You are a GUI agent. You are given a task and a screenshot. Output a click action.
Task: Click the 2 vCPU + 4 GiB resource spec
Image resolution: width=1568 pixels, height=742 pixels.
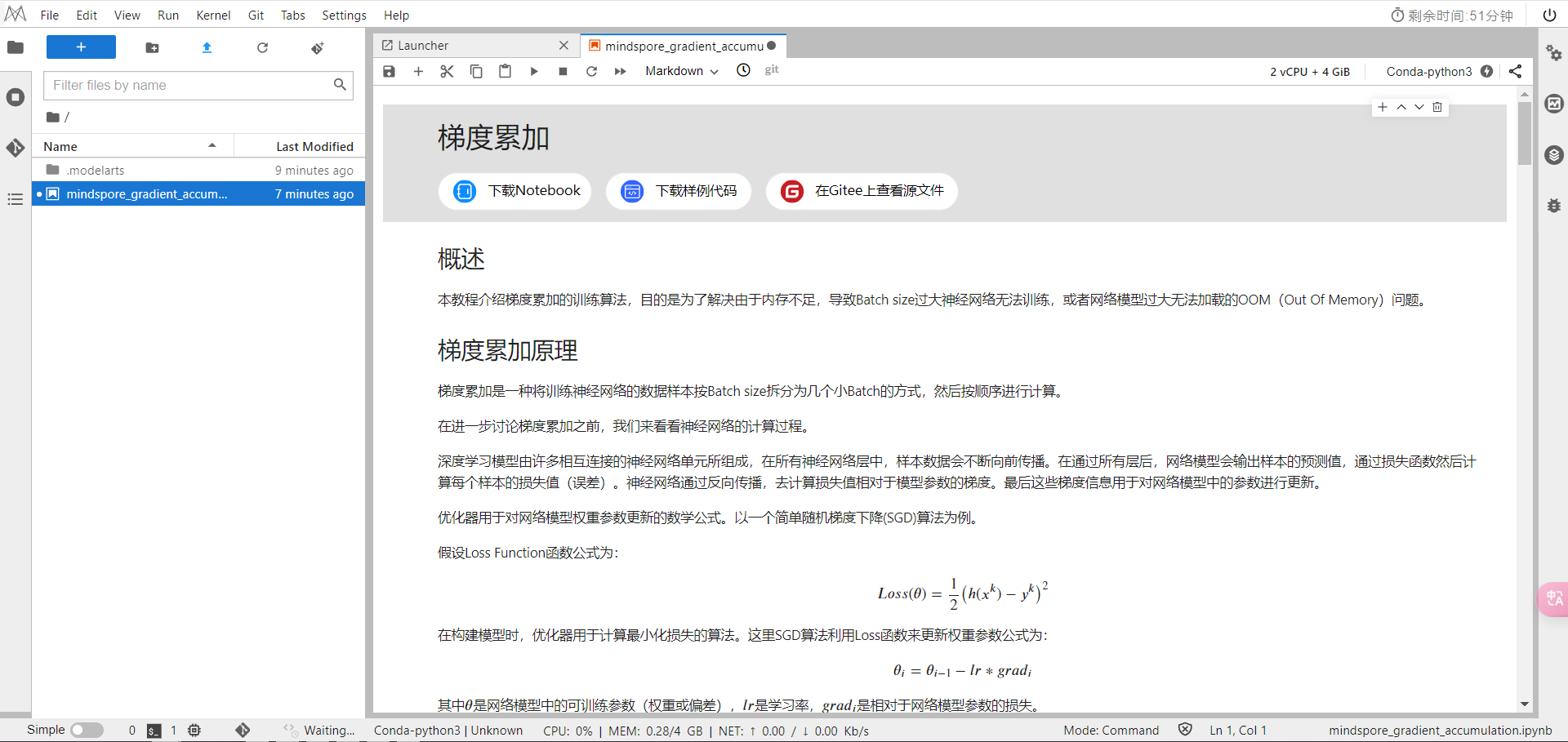(x=1310, y=71)
